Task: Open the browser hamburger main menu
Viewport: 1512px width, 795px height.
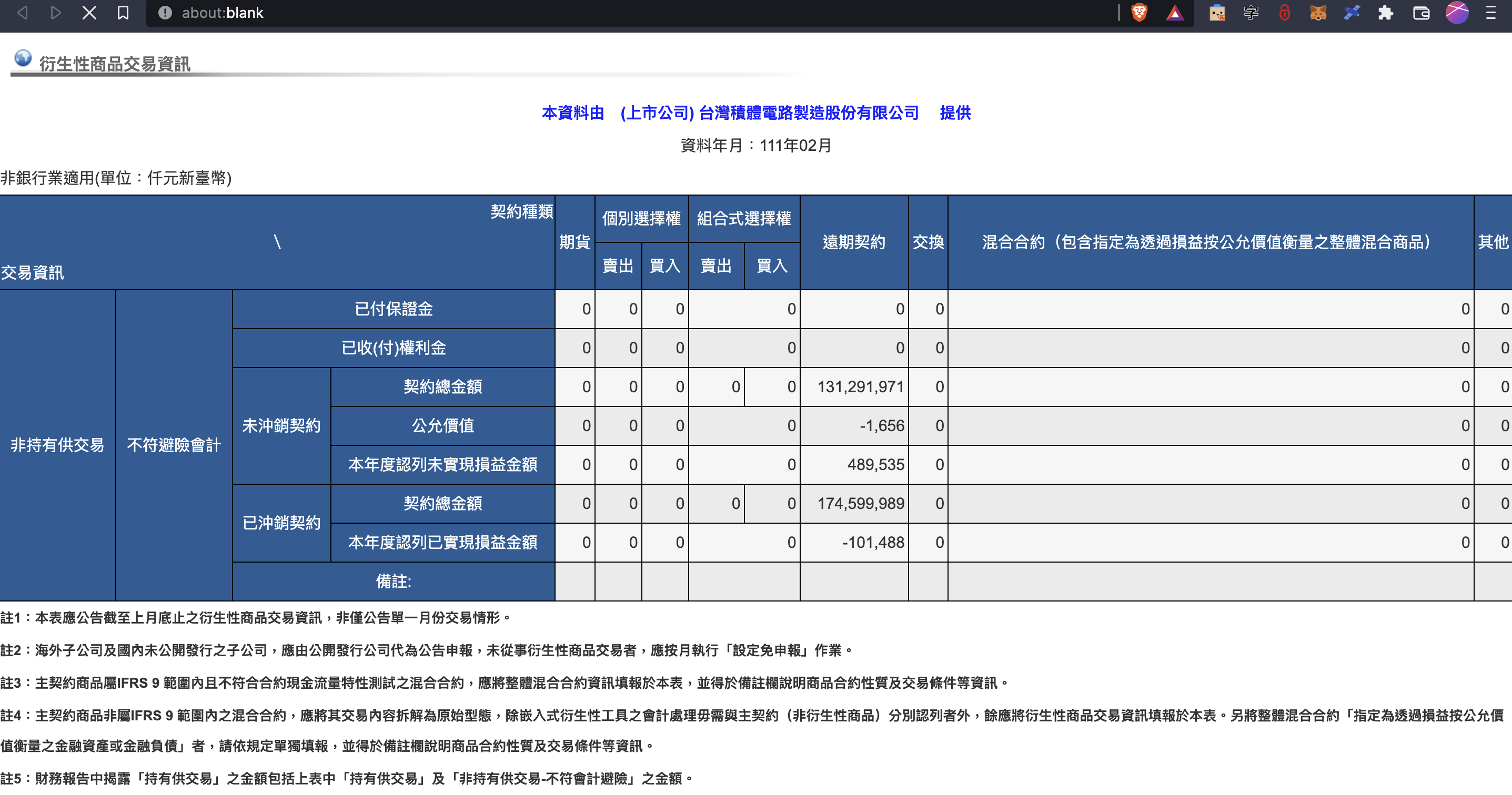Action: click(x=1491, y=12)
